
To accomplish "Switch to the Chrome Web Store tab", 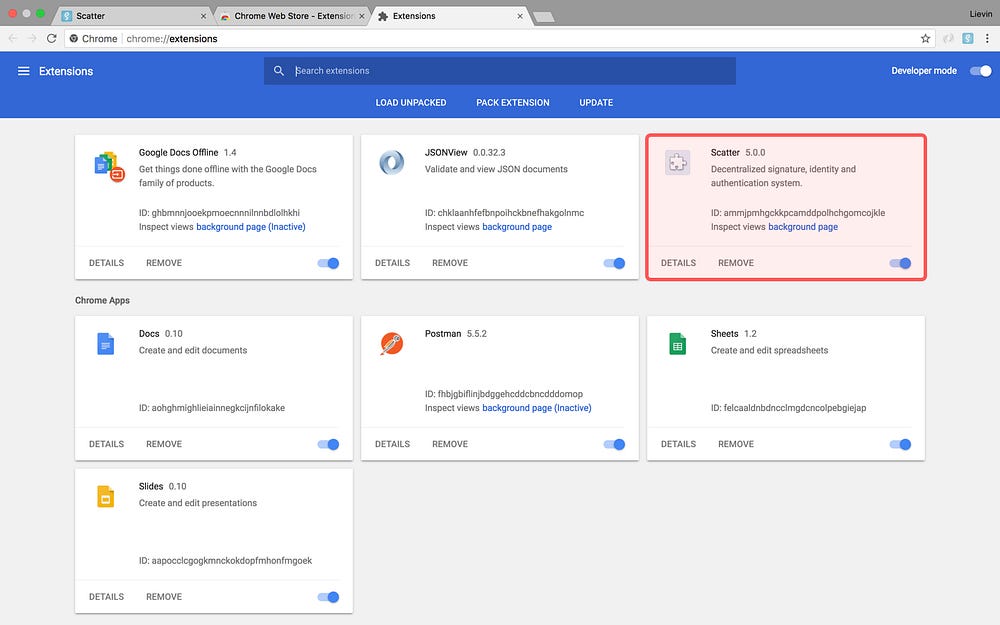I will [x=291, y=16].
